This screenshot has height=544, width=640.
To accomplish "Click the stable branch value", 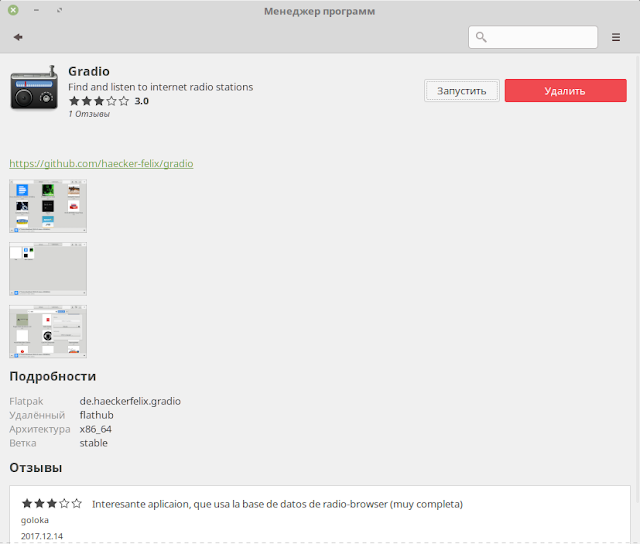I will (x=93, y=443).
